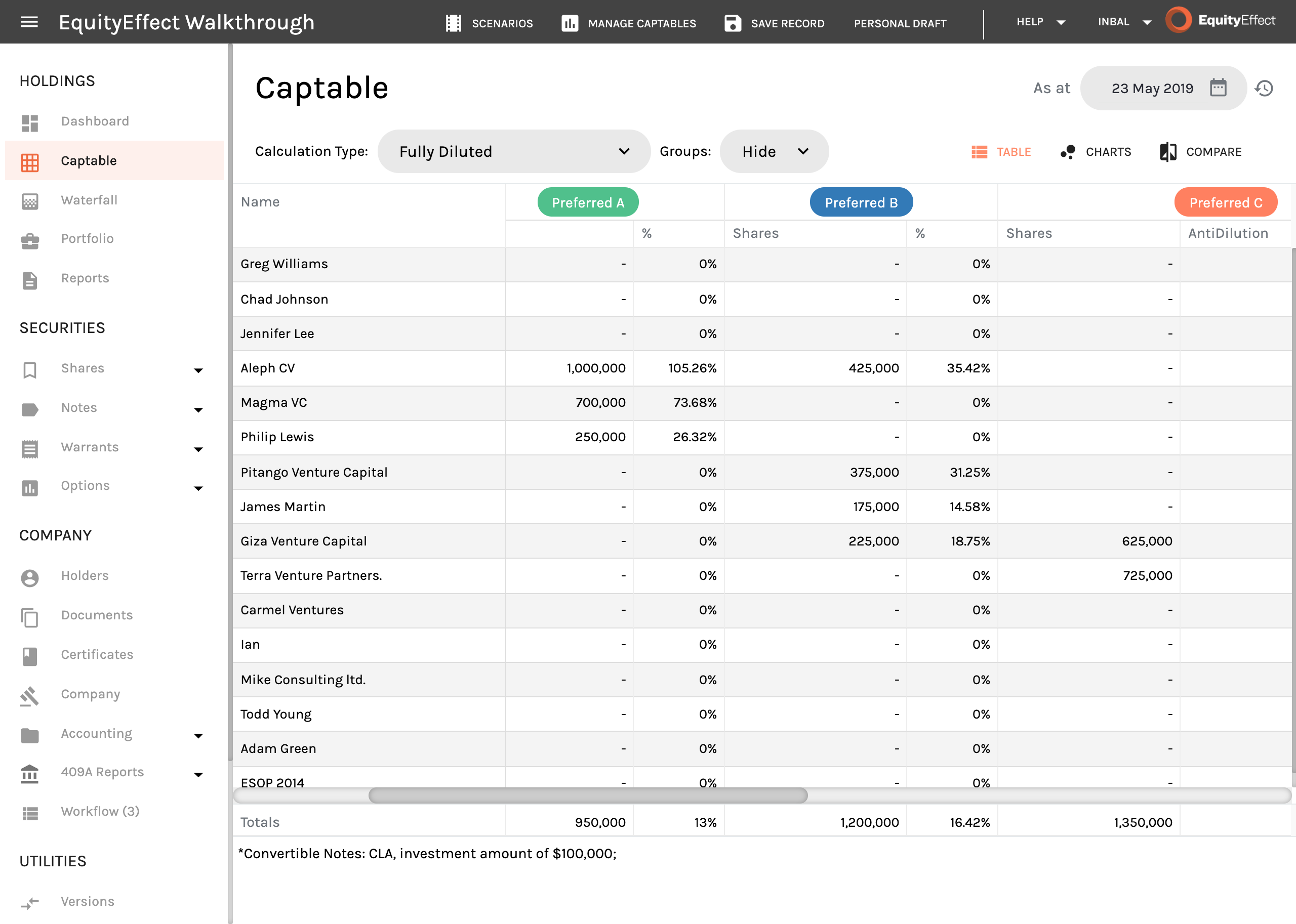Click the Scenarios film icon
Screen dimensions: 1296x924
click(453, 23)
